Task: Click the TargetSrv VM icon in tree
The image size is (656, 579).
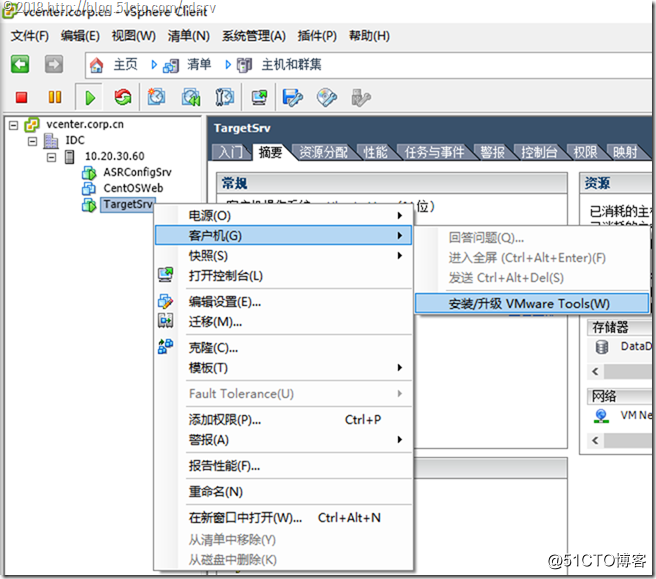Action: tap(89, 205)
